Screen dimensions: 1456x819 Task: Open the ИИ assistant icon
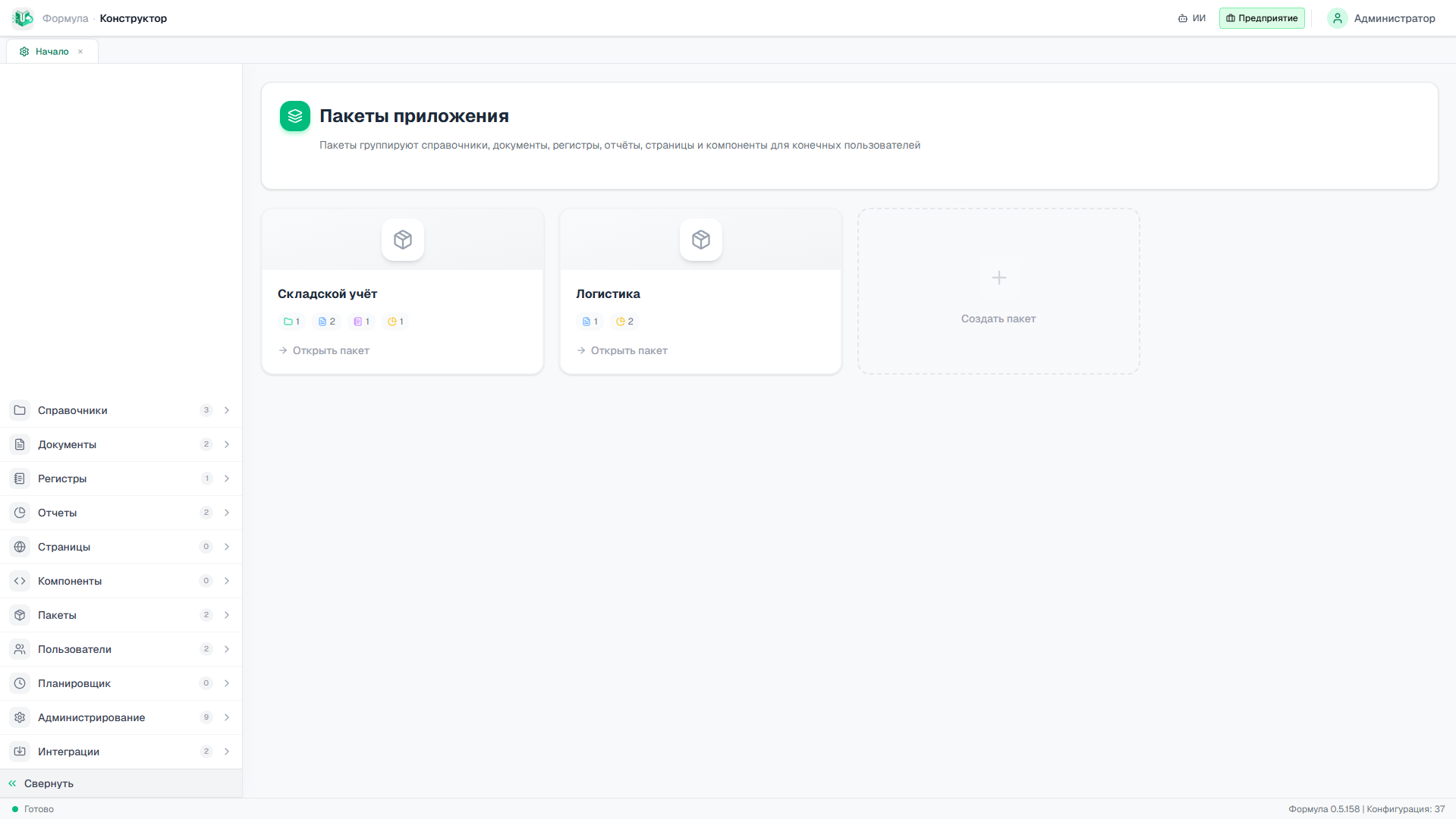pos(1182,18)
